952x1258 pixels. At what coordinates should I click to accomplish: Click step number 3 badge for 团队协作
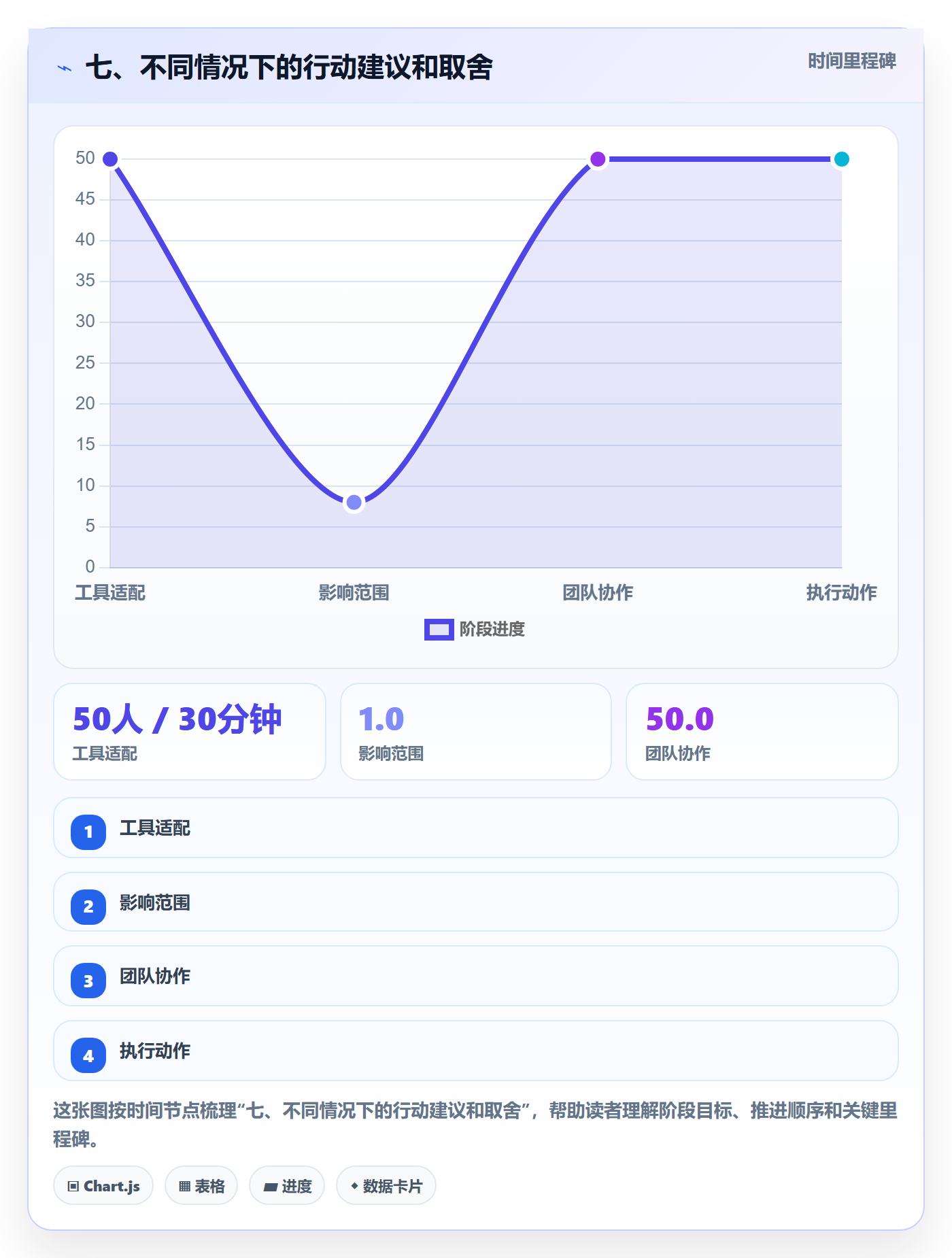tap(88, 981)
